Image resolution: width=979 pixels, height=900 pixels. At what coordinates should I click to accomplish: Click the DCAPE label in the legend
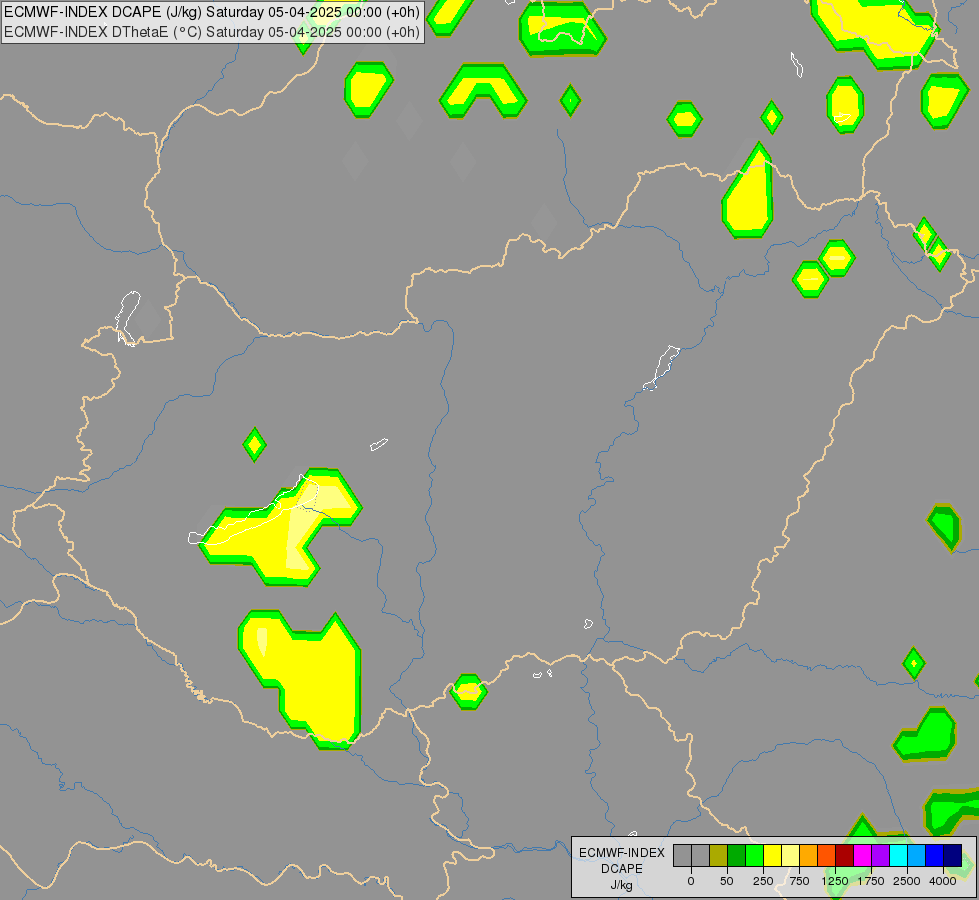622,869
